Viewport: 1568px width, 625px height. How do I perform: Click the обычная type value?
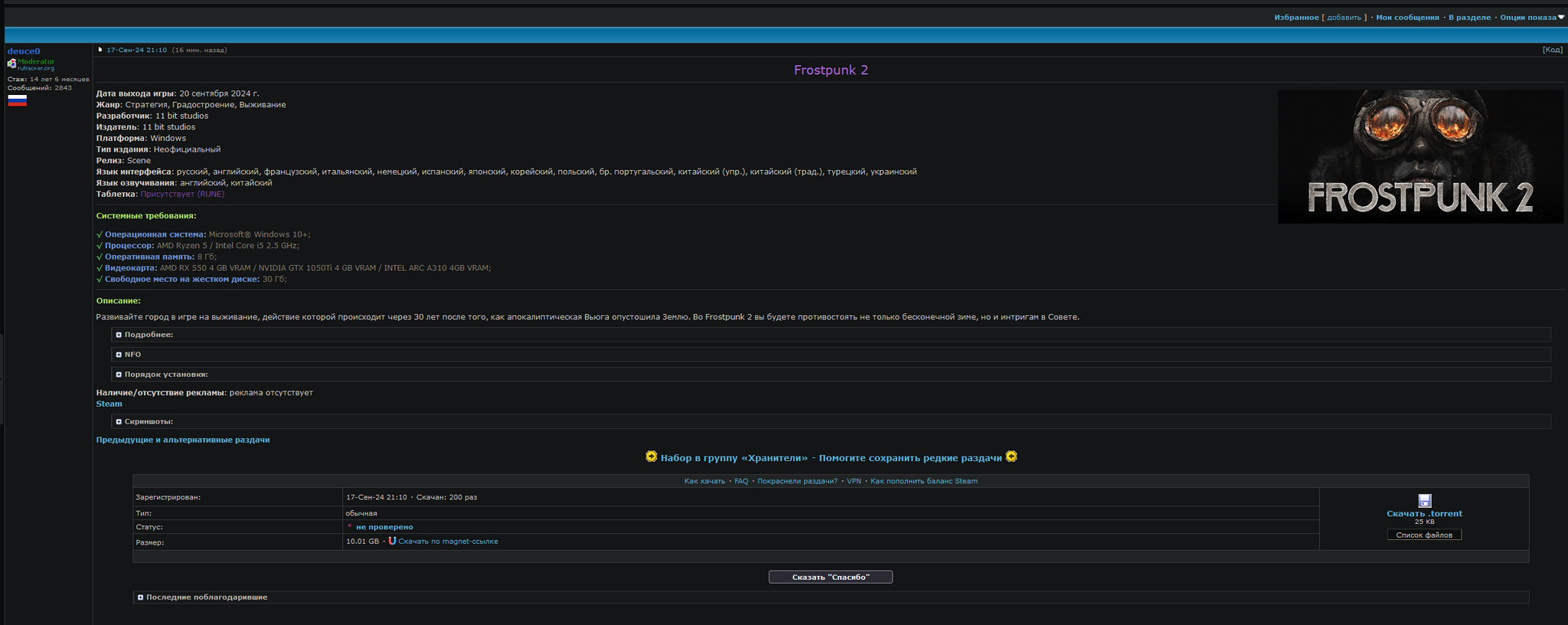361,513
